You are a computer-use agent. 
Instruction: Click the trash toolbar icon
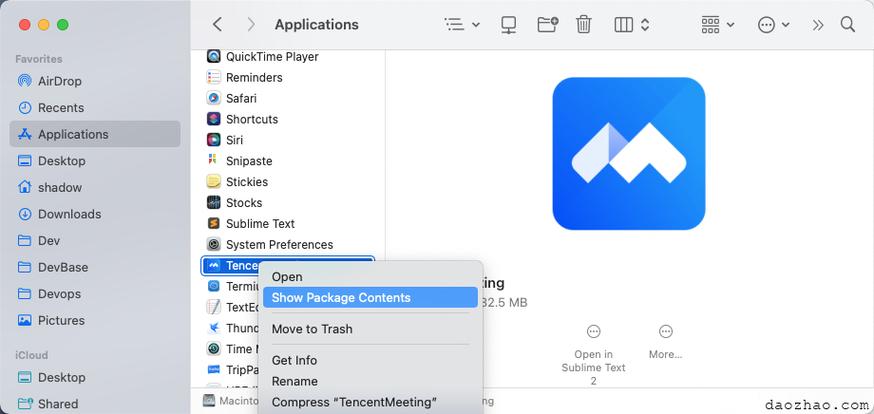(x=584, y=25)
